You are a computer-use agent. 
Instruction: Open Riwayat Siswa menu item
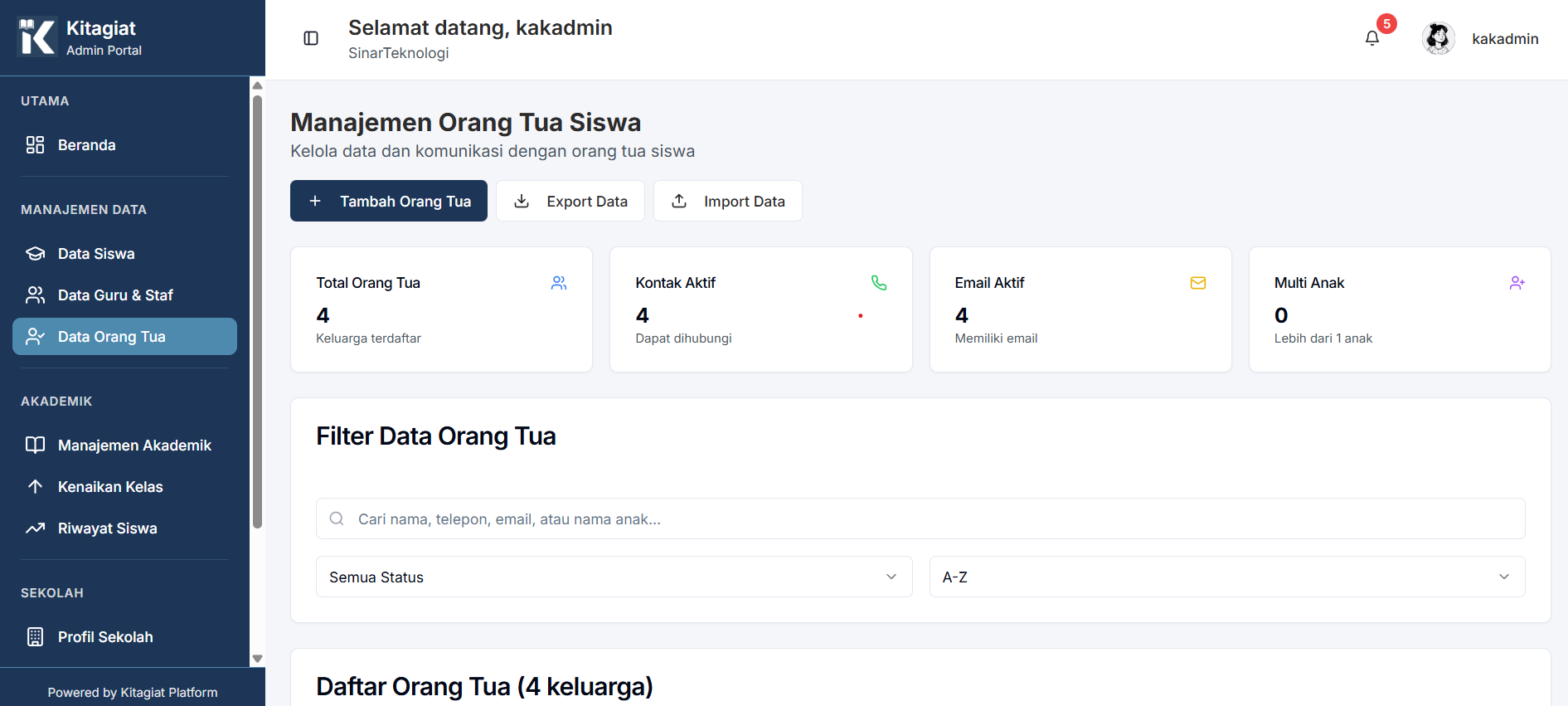(124, 528)
